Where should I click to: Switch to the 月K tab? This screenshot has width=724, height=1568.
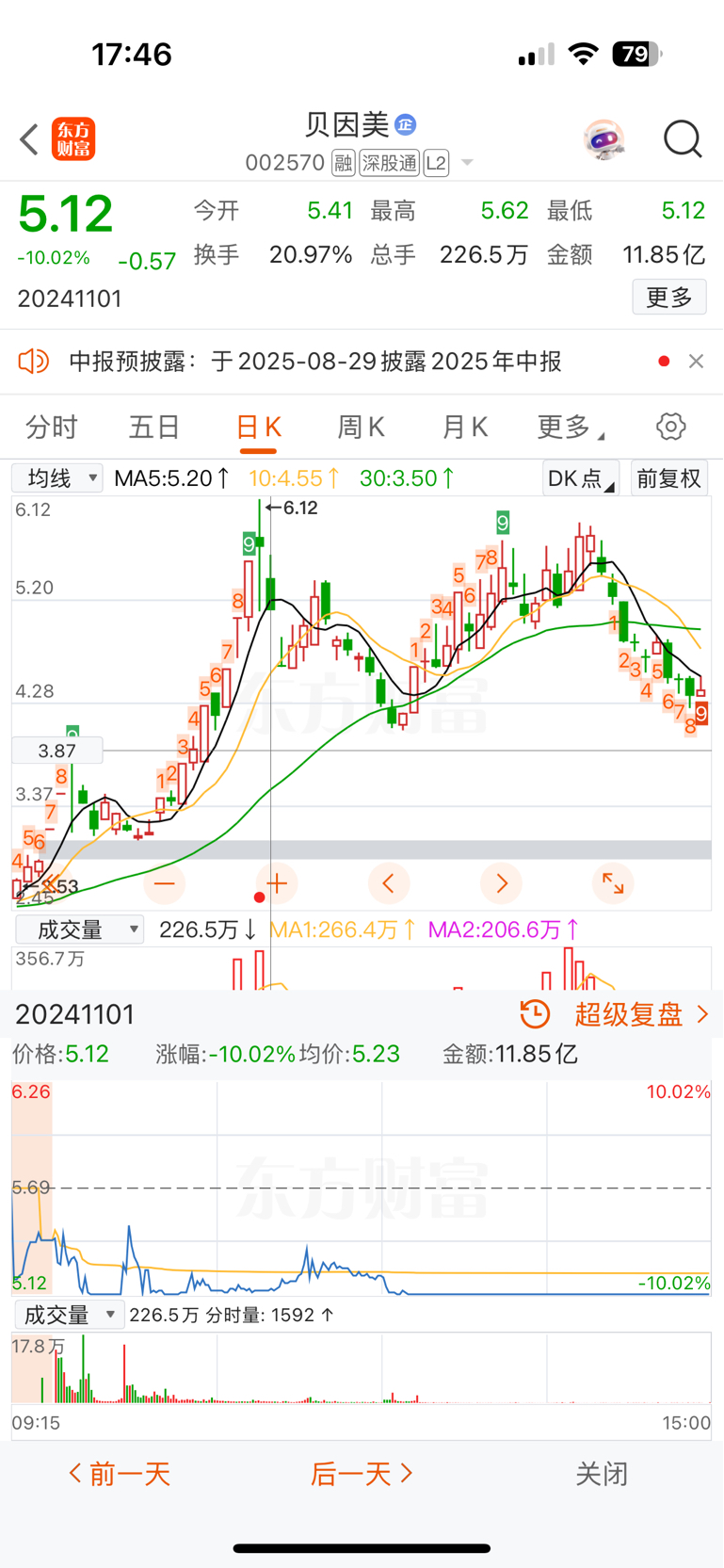(x=465, y=428)
